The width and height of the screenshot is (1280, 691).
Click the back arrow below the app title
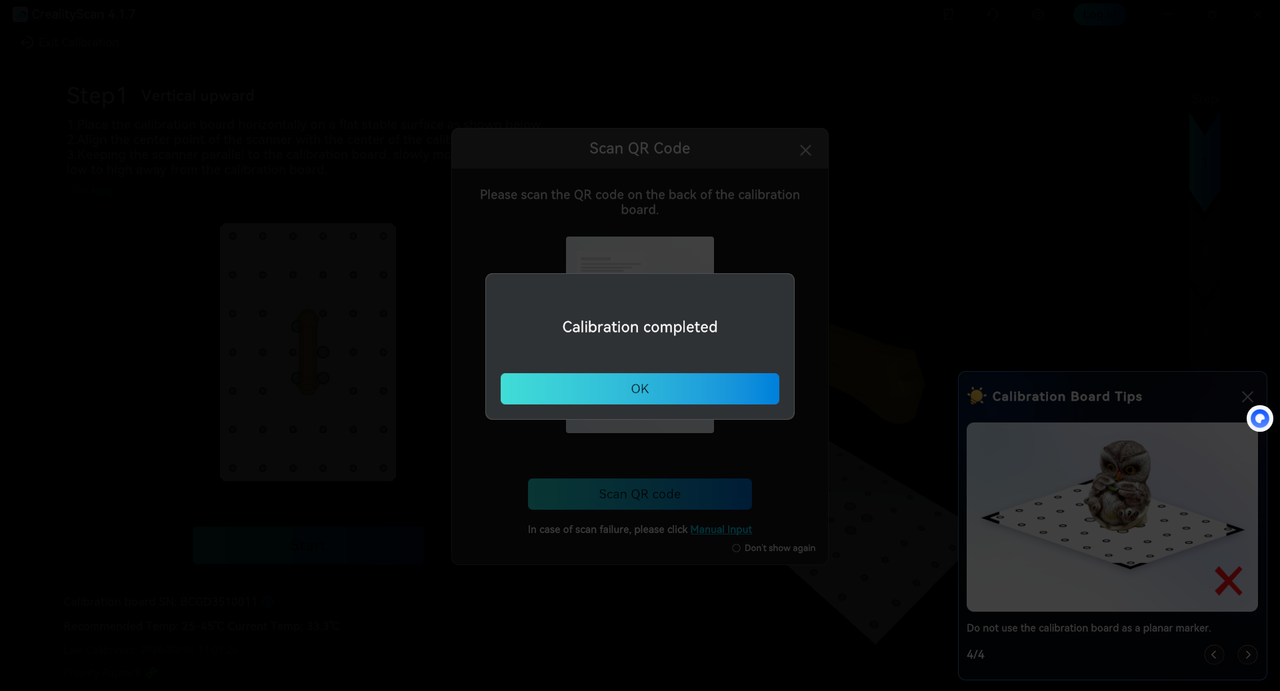(x=27, y=43)
